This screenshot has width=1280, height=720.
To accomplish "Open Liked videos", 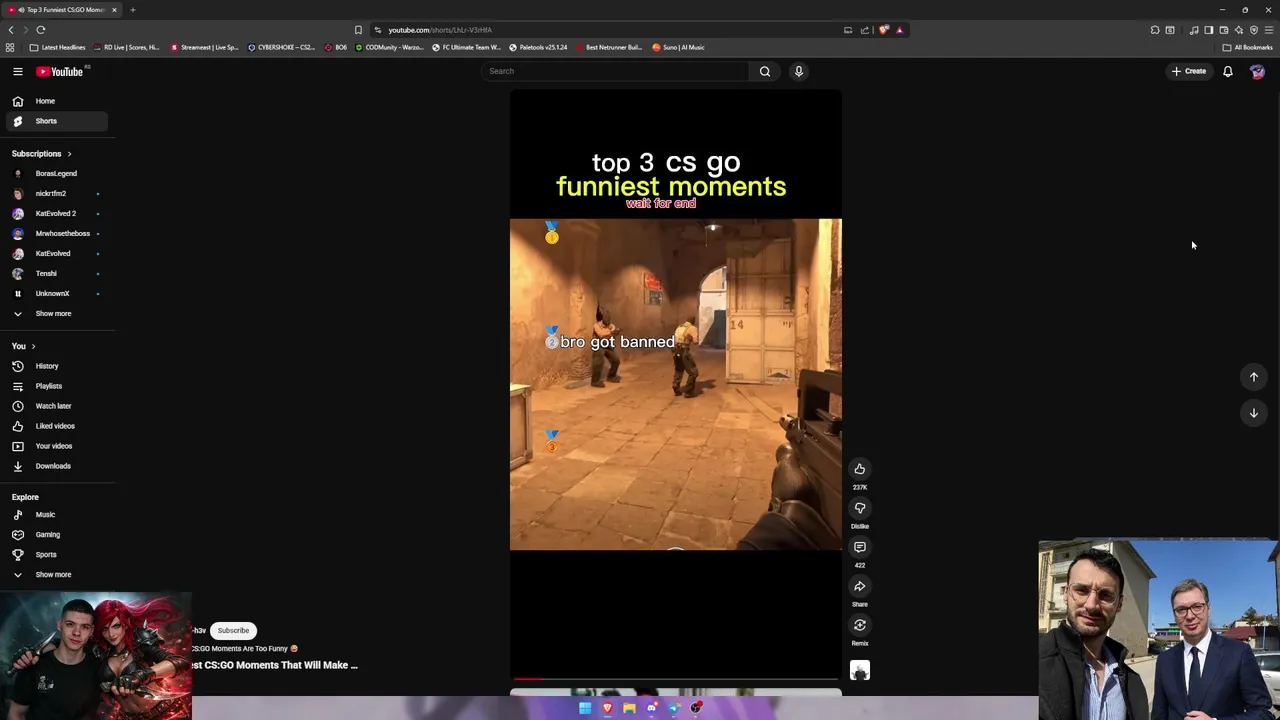I will click(x=56, y=426).
